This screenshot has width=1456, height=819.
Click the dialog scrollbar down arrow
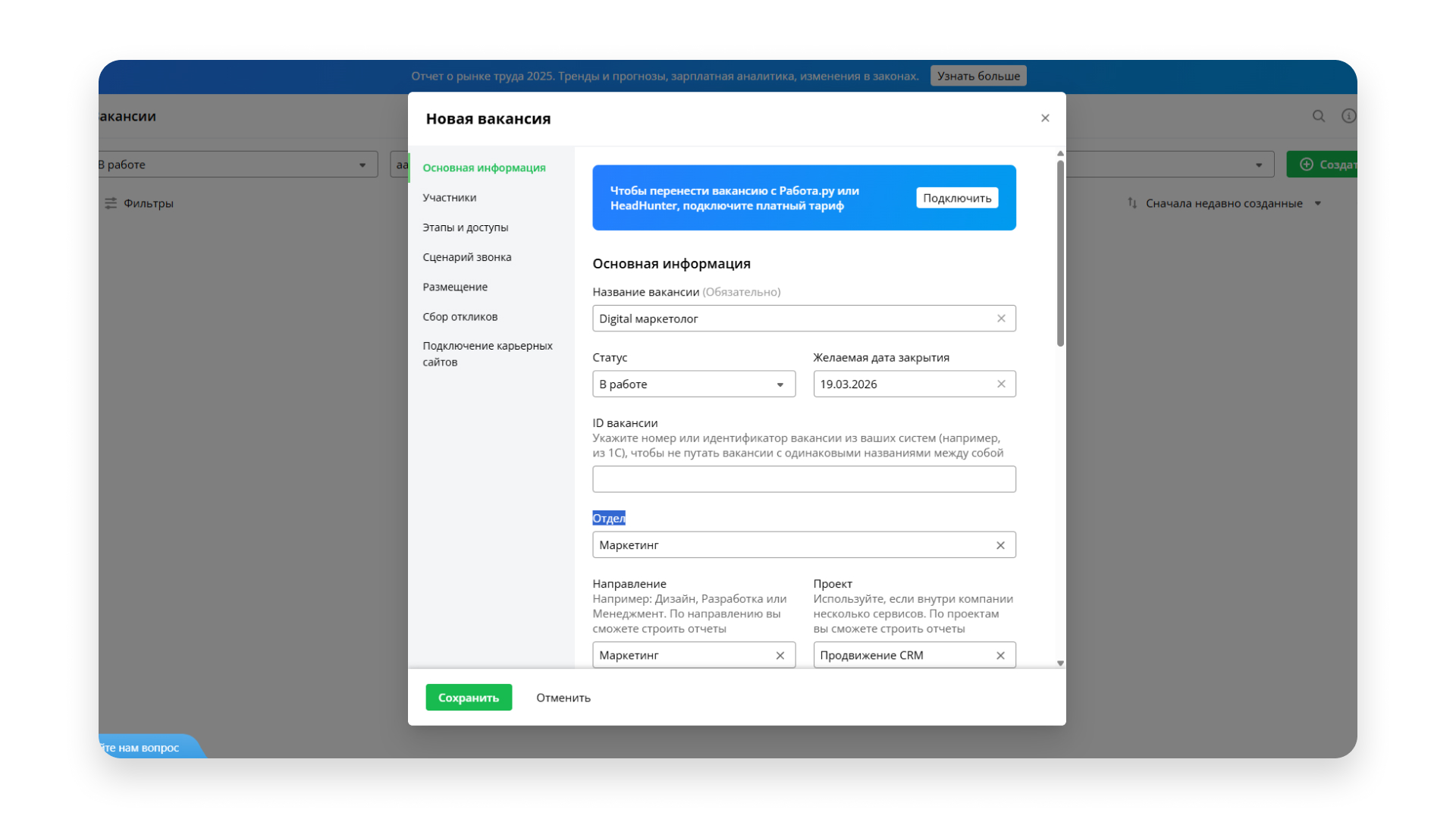pyautogui.click(x=1060, y=664)
